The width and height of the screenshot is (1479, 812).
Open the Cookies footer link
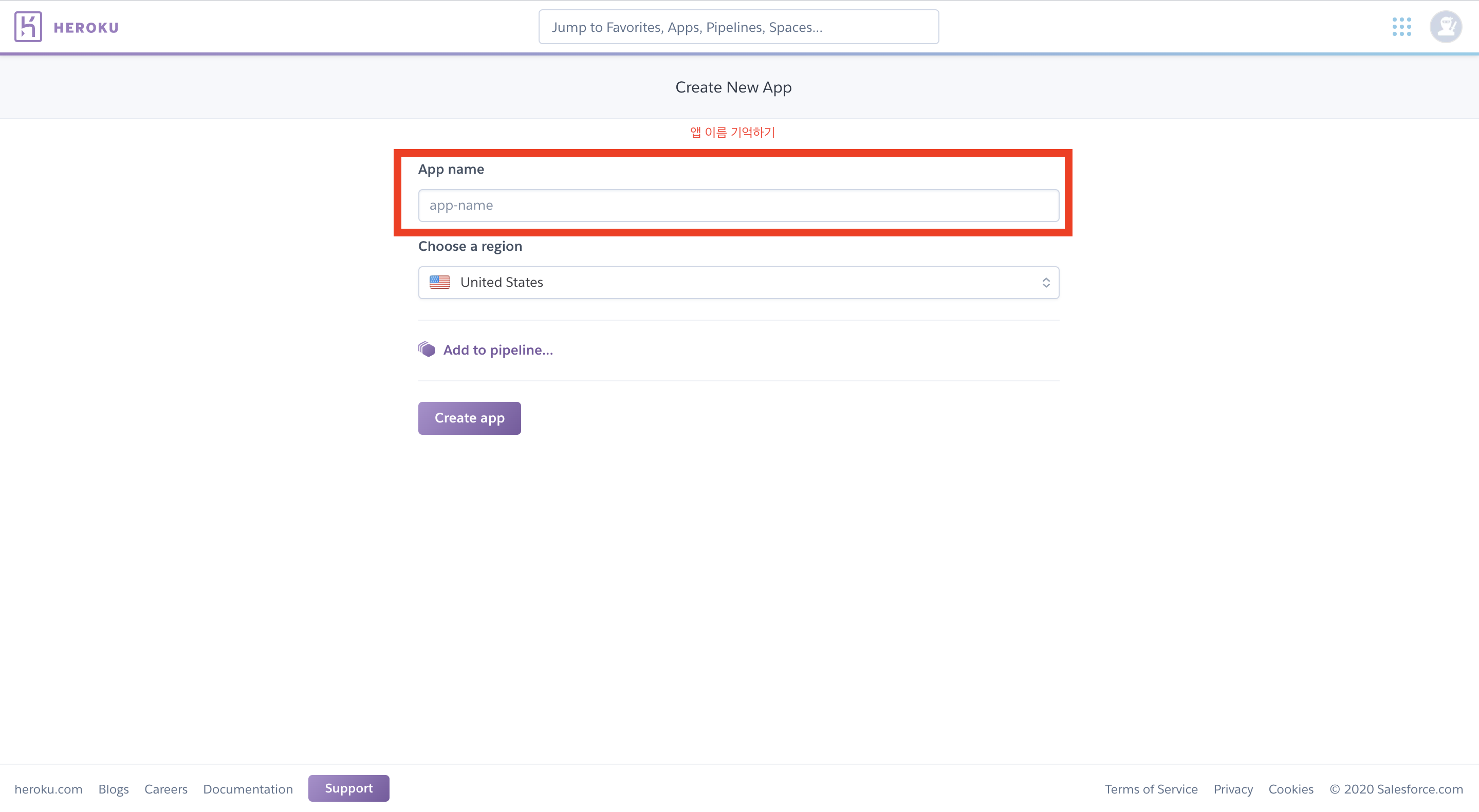point(1290,789)
